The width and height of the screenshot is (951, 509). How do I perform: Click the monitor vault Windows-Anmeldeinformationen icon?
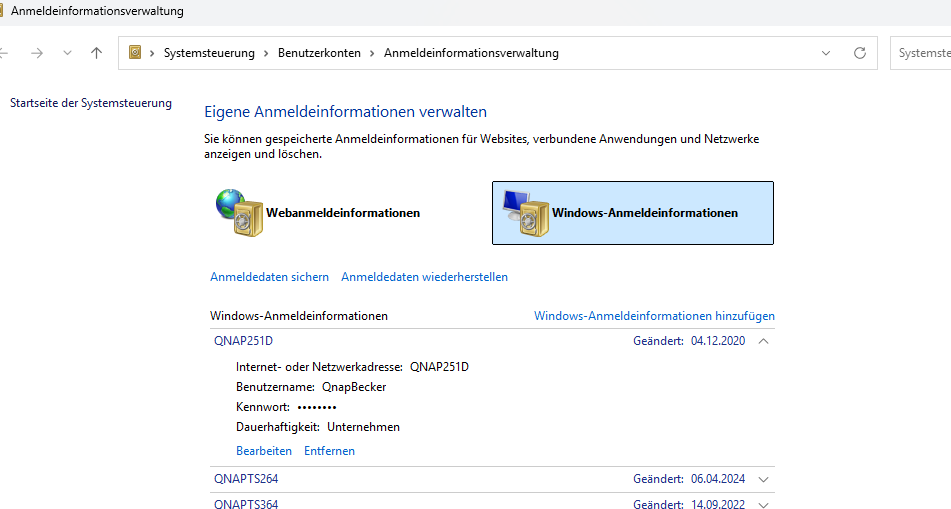pos(526,212)
